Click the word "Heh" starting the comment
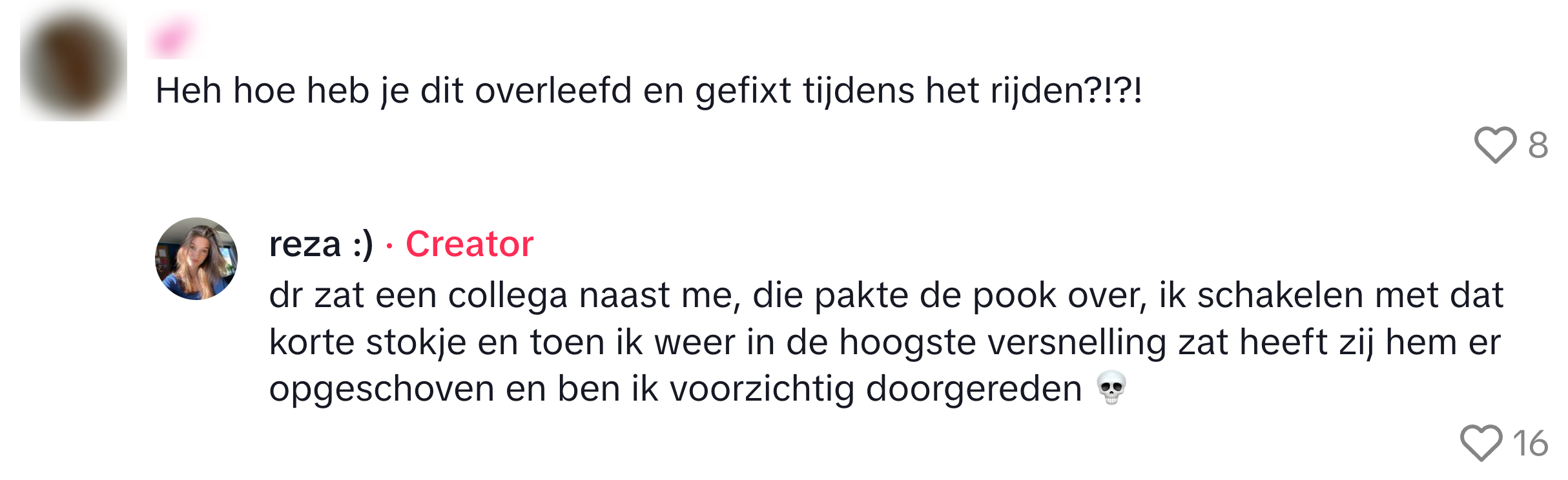1568x480 pixels. (189, 90)
